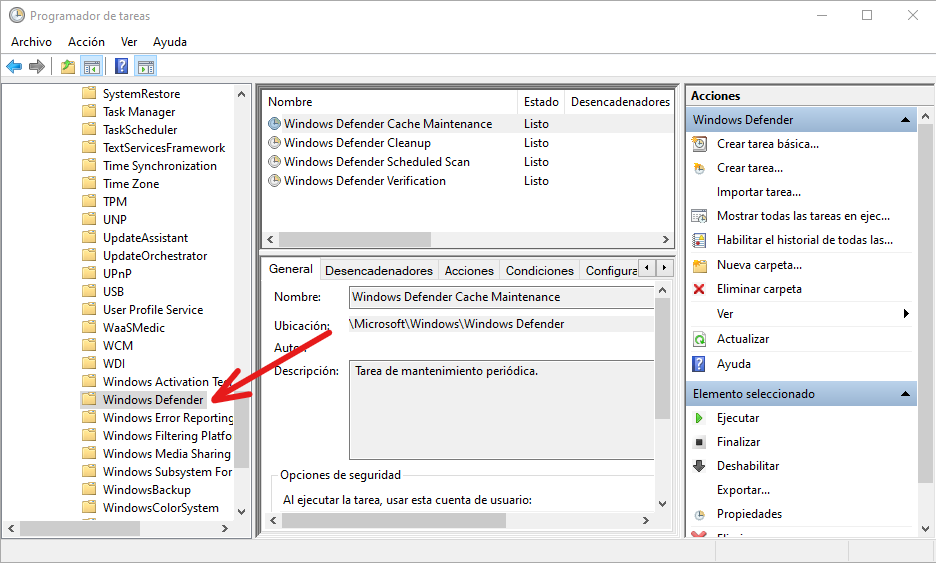Click the tab strip scroll-right arrow

click(x=664, y=268)
